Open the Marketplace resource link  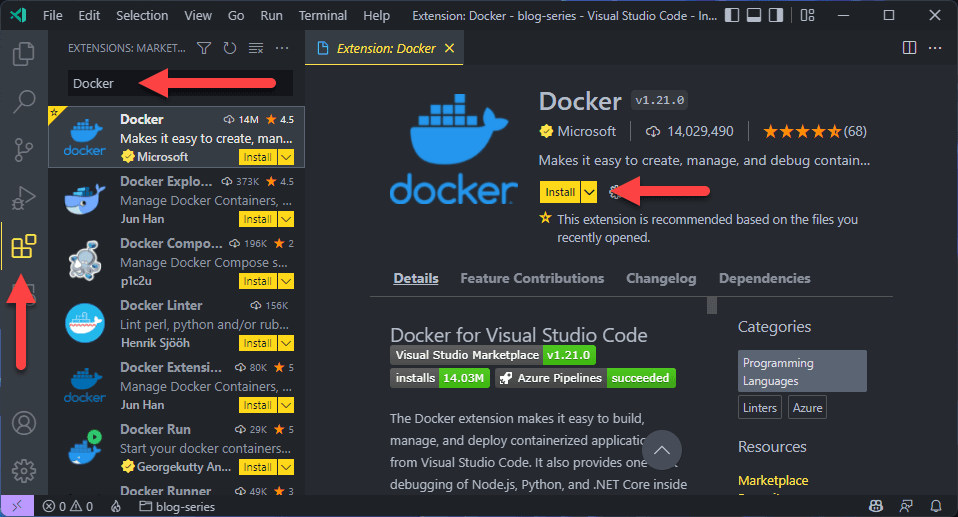pos(773,480)
